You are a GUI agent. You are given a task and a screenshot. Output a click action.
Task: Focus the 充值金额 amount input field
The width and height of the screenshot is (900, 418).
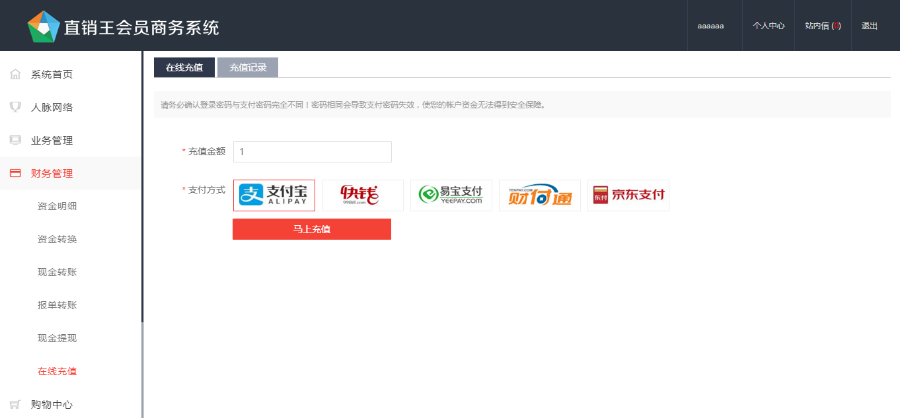pos(312,152)
